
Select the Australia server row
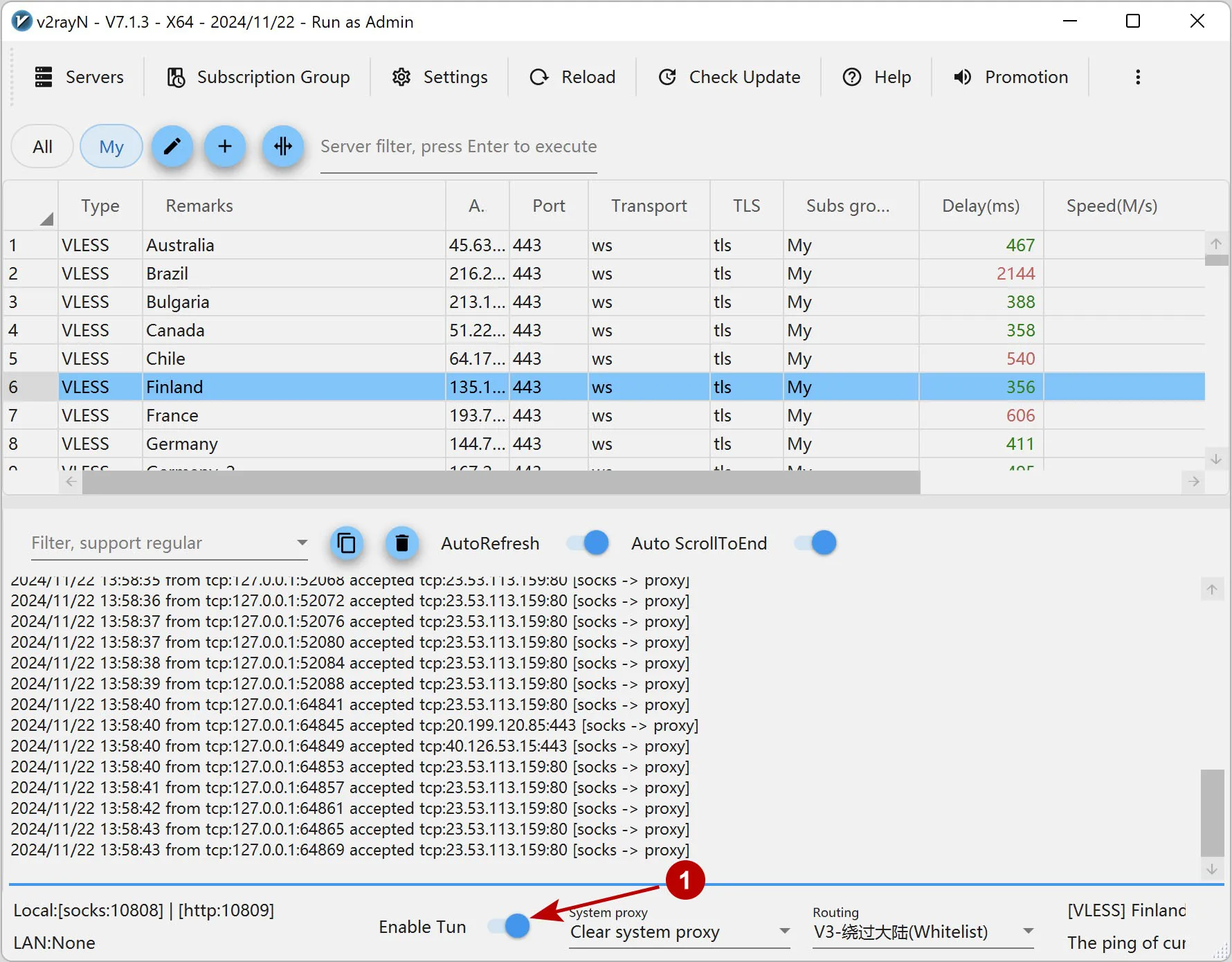[x=604, y=245]
